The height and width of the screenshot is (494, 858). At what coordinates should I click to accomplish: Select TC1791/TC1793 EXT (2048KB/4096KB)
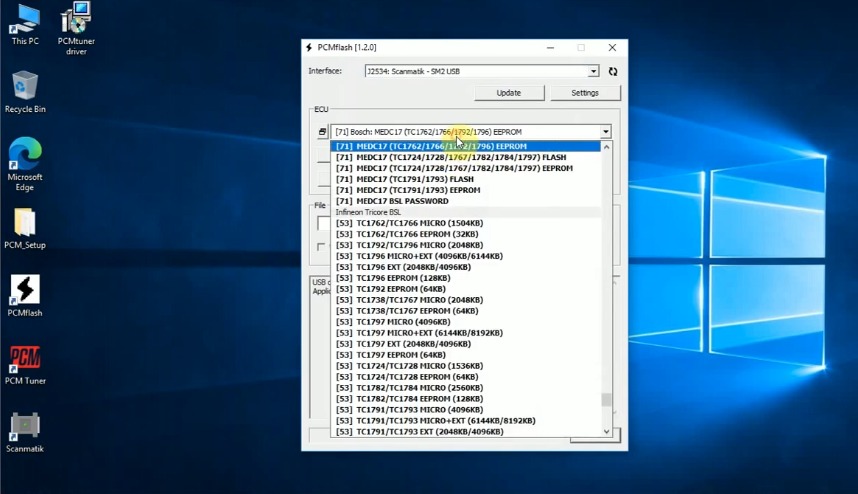(465, 432)
